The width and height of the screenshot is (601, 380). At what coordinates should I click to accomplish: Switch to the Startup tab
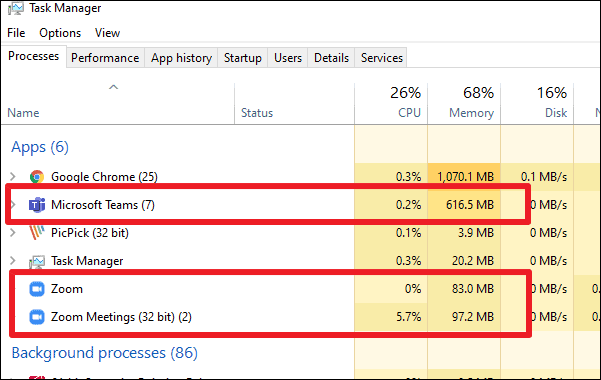pos(243,58)
